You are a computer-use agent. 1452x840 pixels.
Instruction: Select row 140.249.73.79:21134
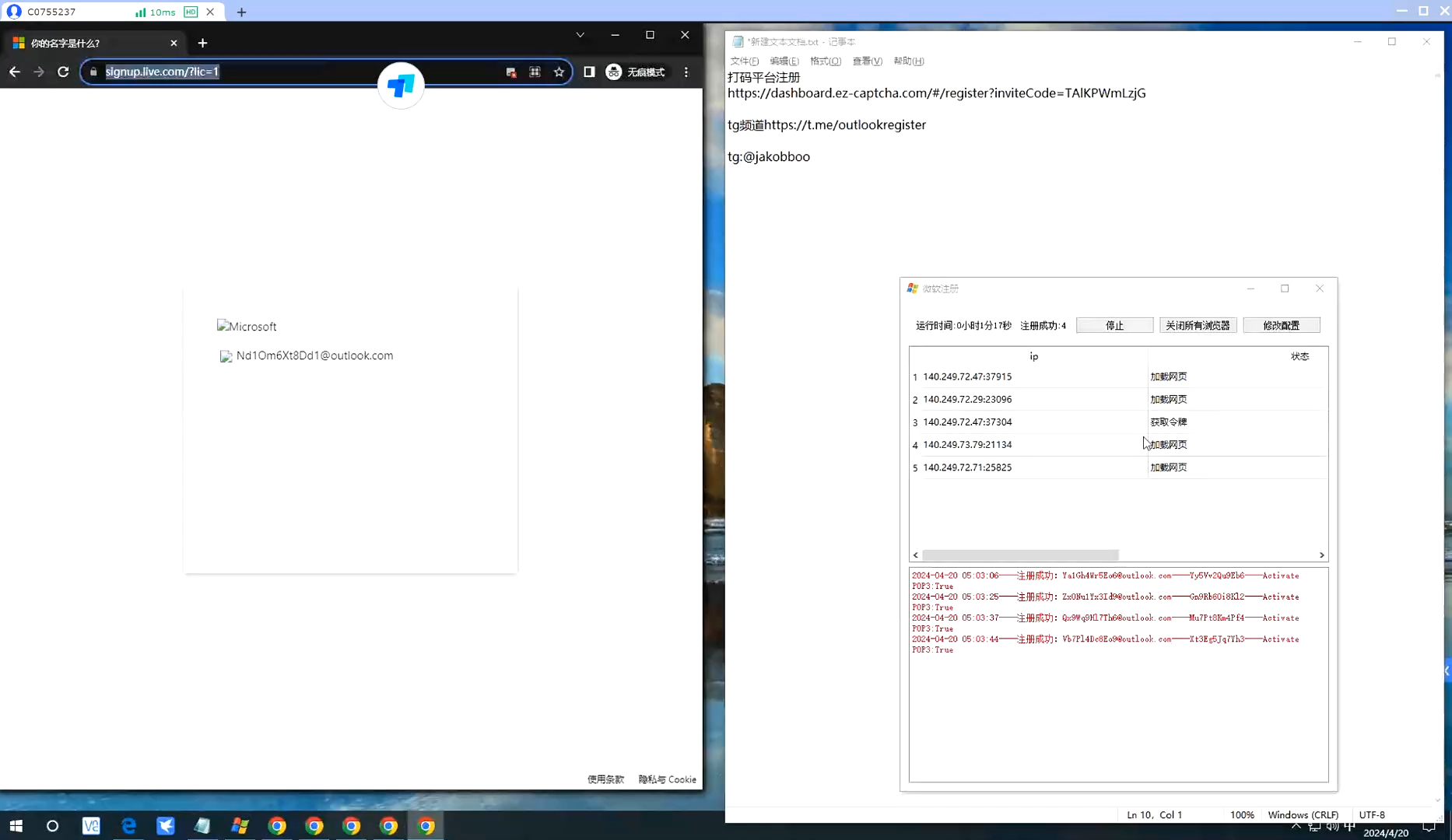coord(1118,444)
